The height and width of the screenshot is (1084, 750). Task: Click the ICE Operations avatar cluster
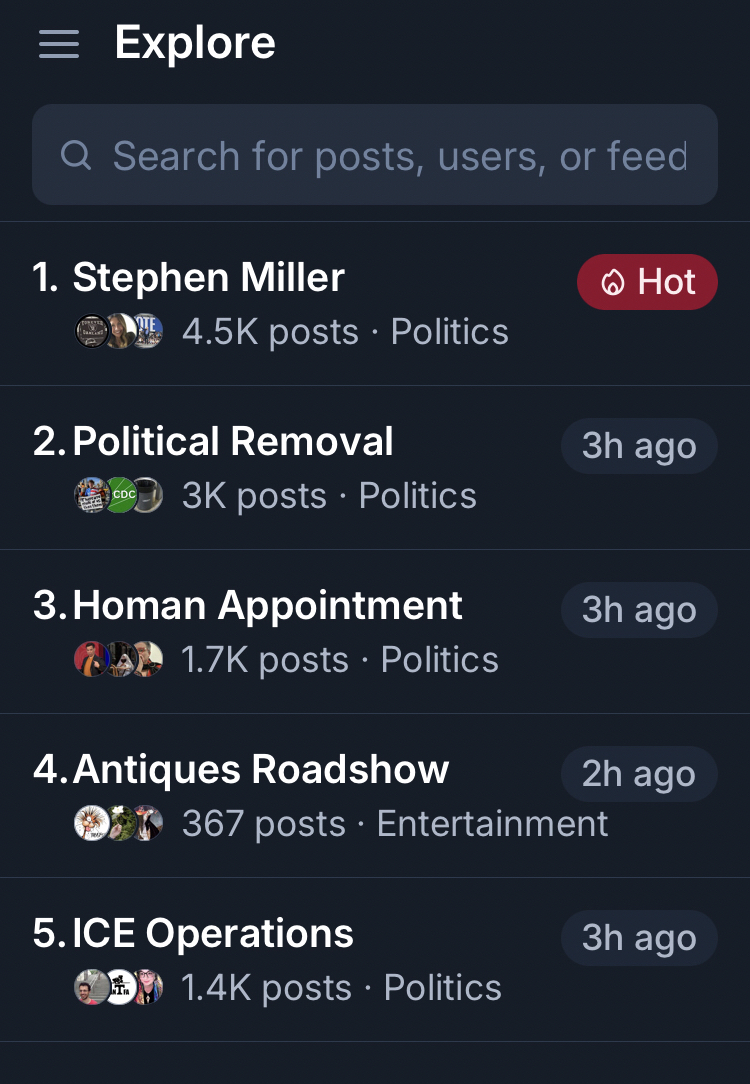coord(119,988)
